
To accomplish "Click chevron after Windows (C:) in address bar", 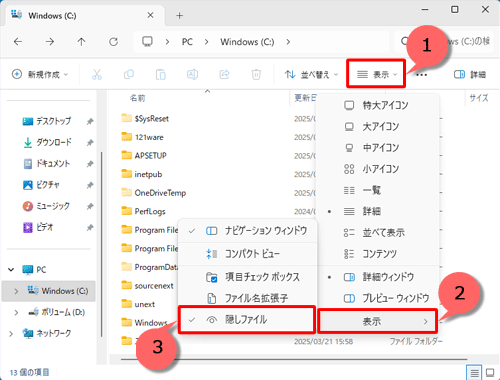I will (288, 42).
